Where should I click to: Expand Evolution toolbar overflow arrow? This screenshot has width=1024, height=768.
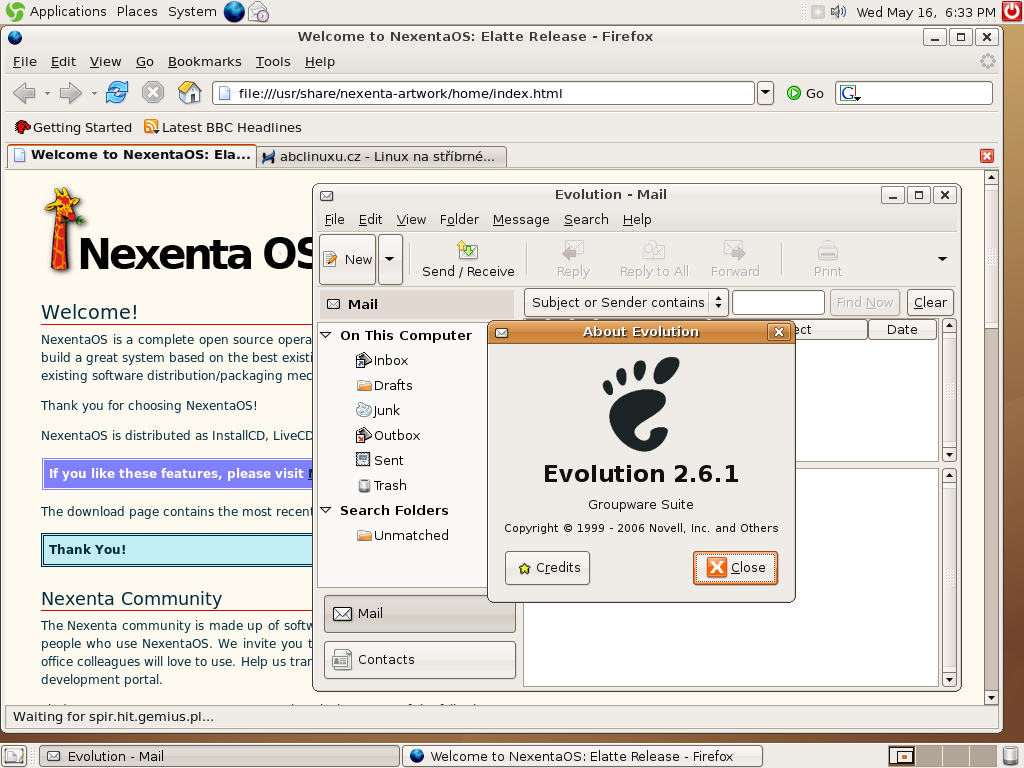tap(942, 259)
